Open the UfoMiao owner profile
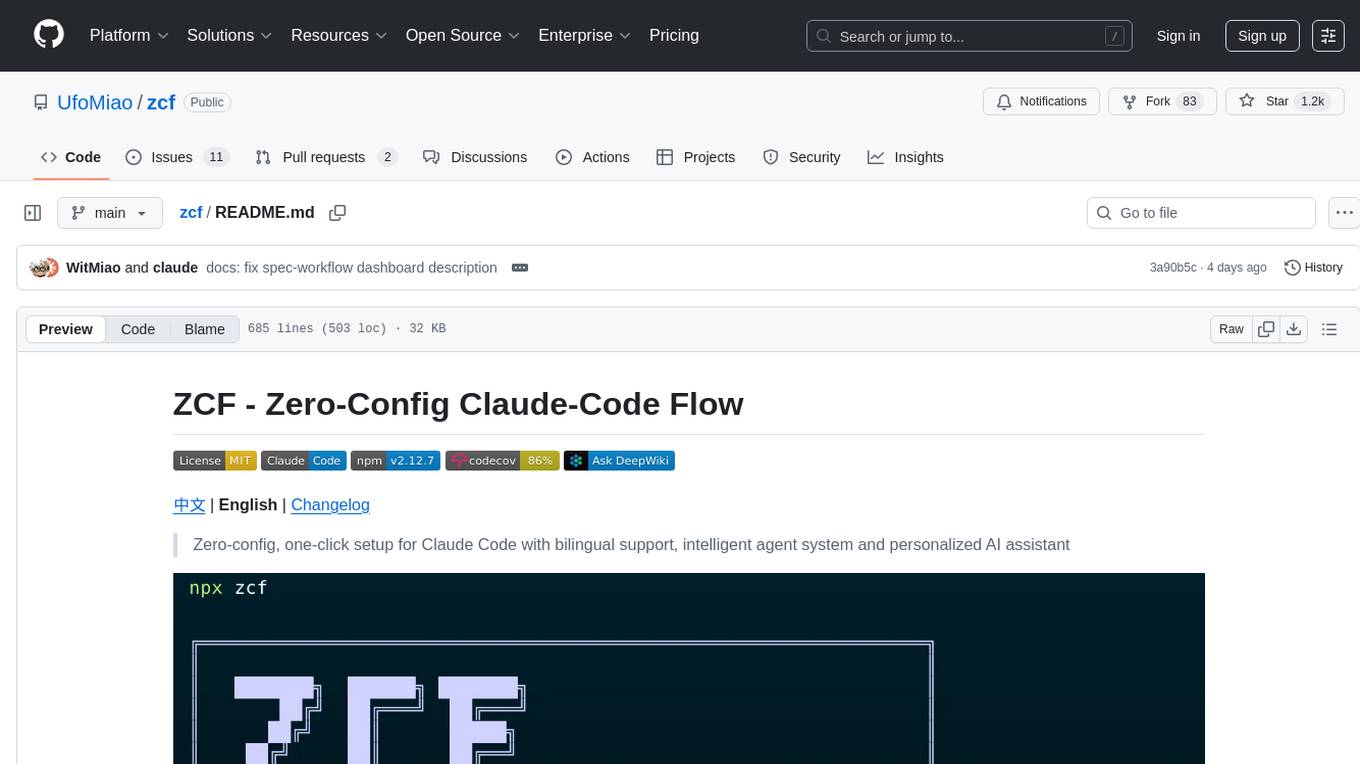 click(x=95, y=102)
